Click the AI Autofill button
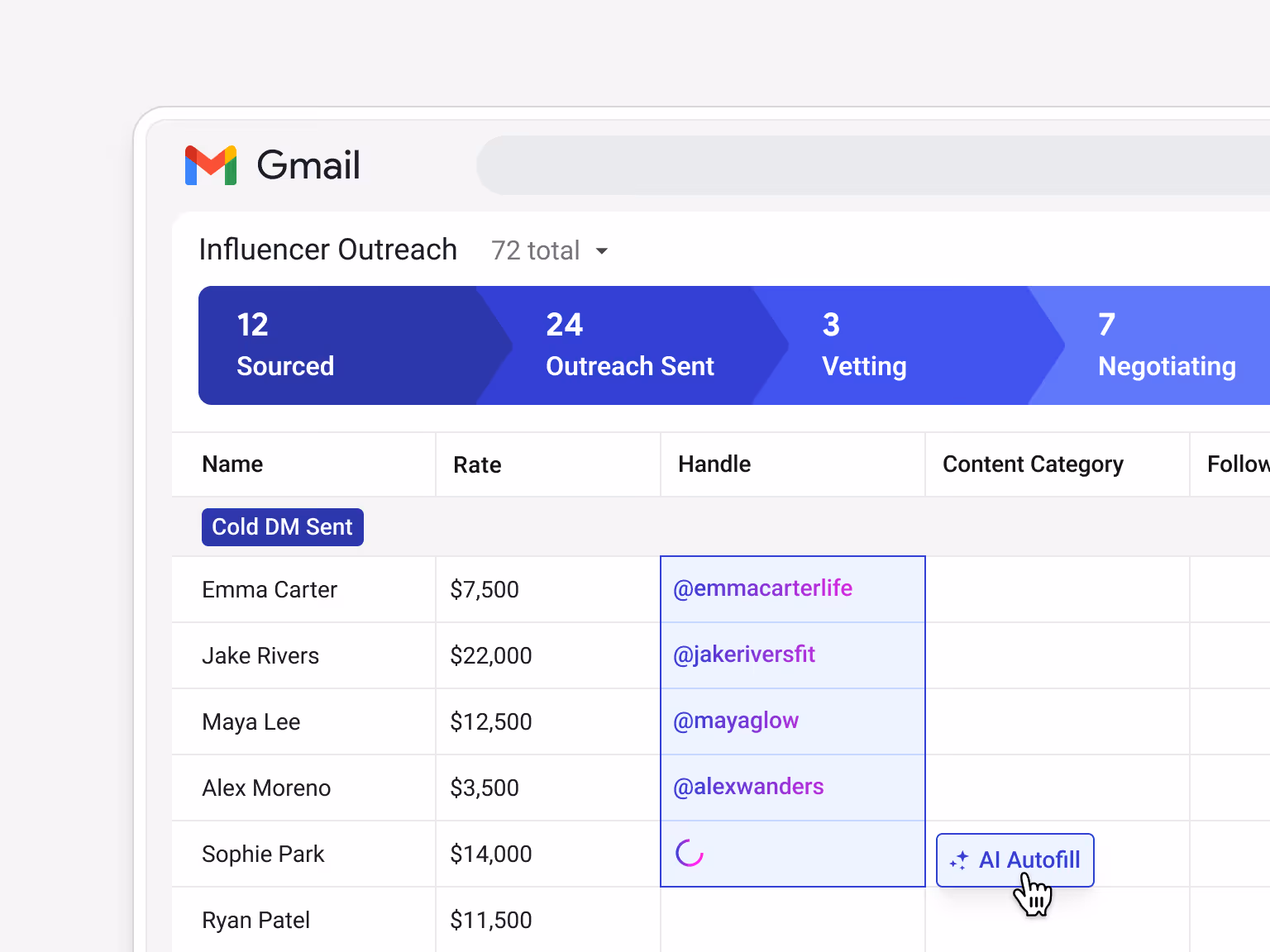 pyautogui.click(x=1015, y=860)
